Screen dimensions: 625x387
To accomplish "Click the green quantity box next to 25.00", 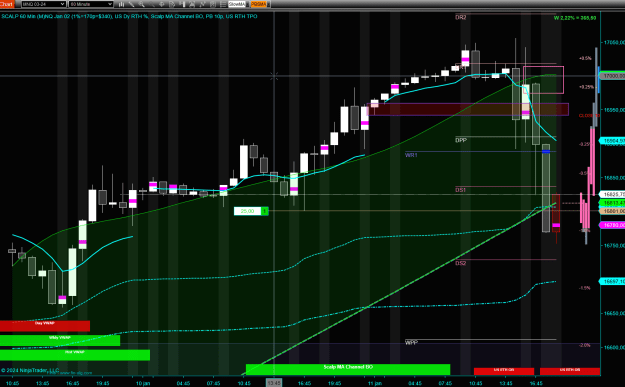I will pos(264,211).
